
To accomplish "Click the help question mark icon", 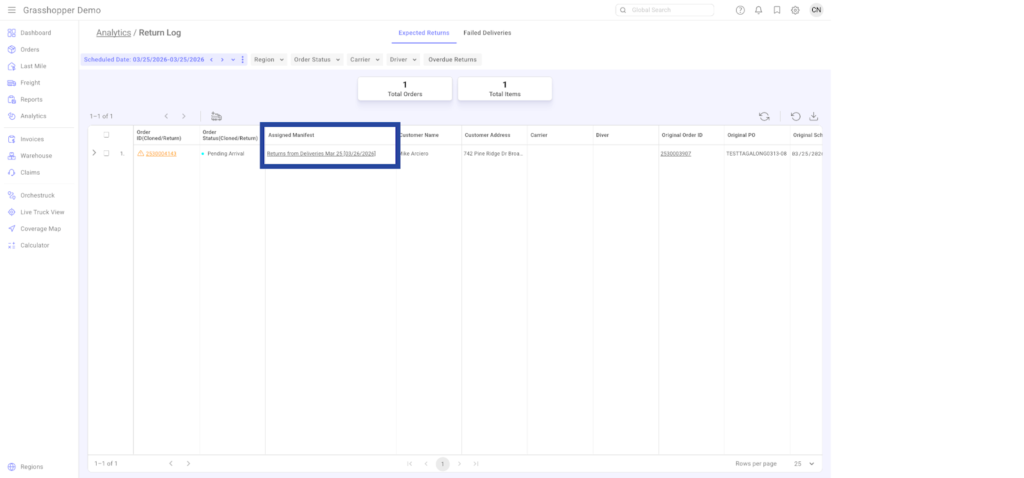I will tap(740, 10).
